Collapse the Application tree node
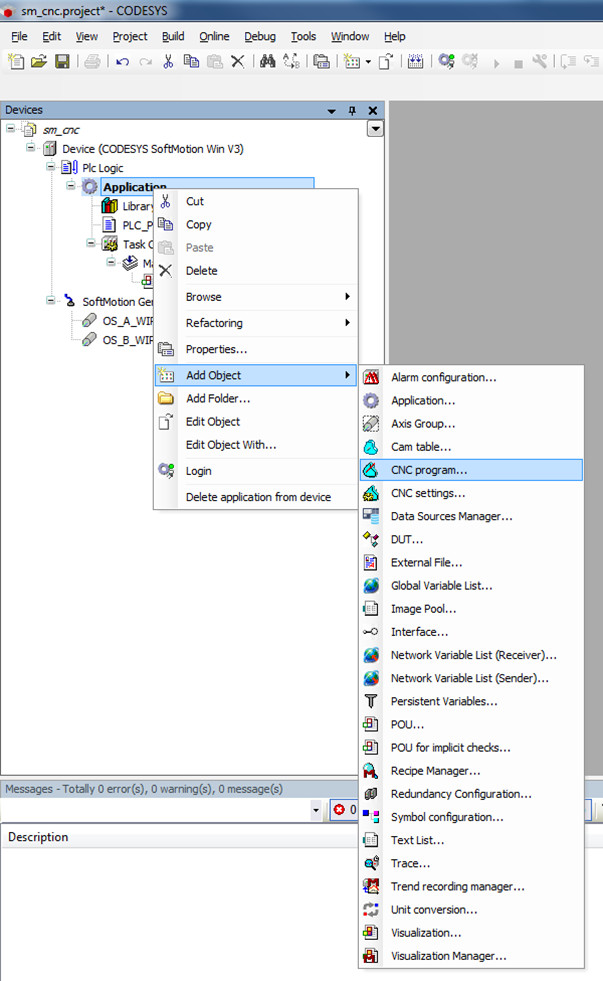Image resolution: width=603 pixels, height=981 pixels. (71, 186)
